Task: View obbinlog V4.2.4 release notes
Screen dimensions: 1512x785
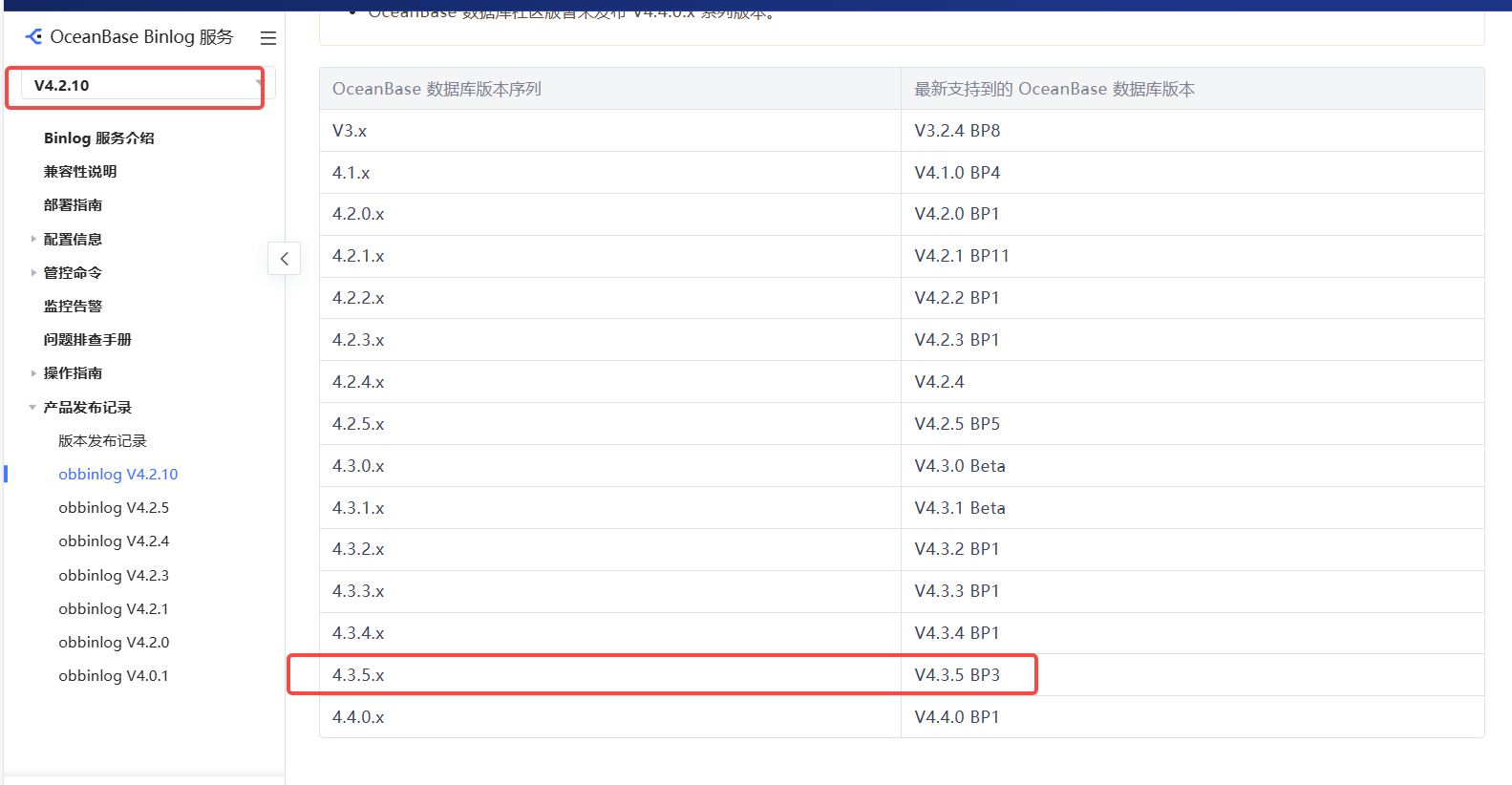Action: 114,541
